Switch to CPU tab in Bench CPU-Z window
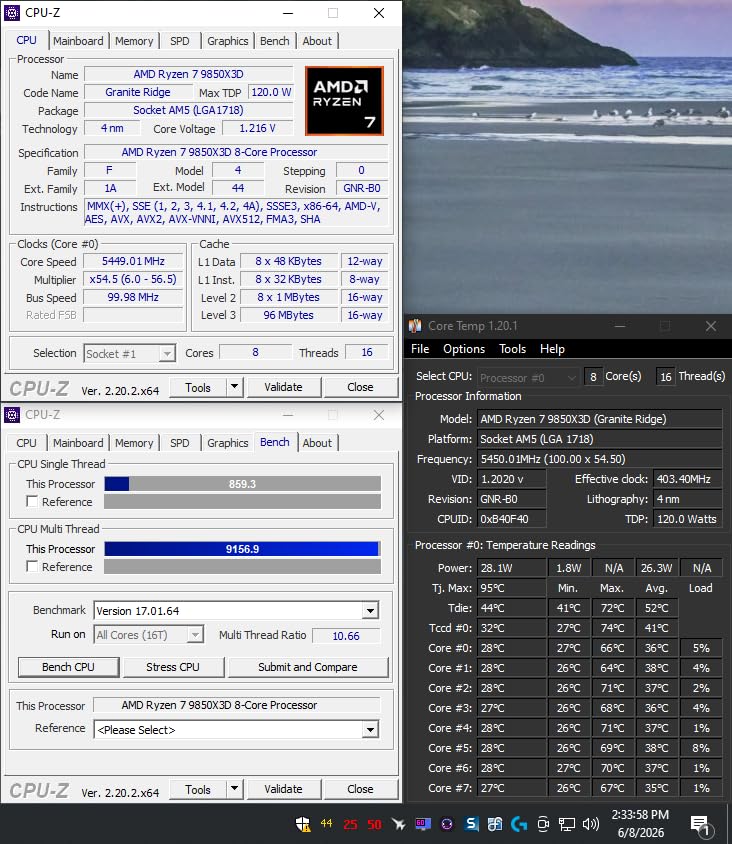Viewport: 732px width, 844px height. point(26,443)
